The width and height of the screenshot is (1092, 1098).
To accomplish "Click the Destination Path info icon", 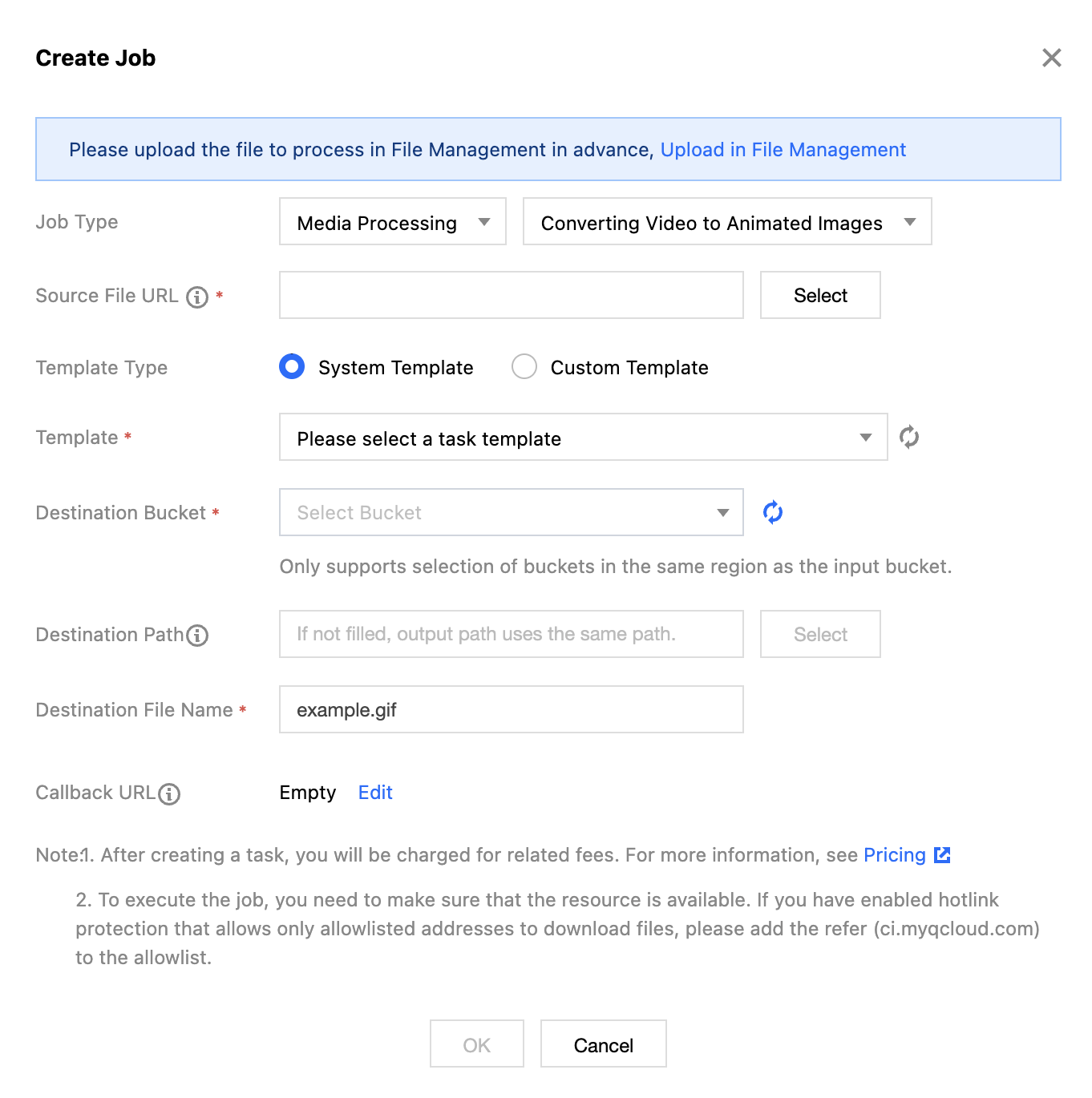I will click(197, 636).
